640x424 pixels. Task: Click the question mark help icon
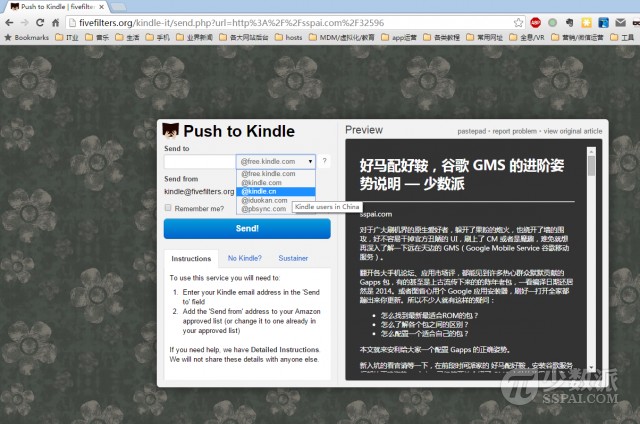click(324, 161)
